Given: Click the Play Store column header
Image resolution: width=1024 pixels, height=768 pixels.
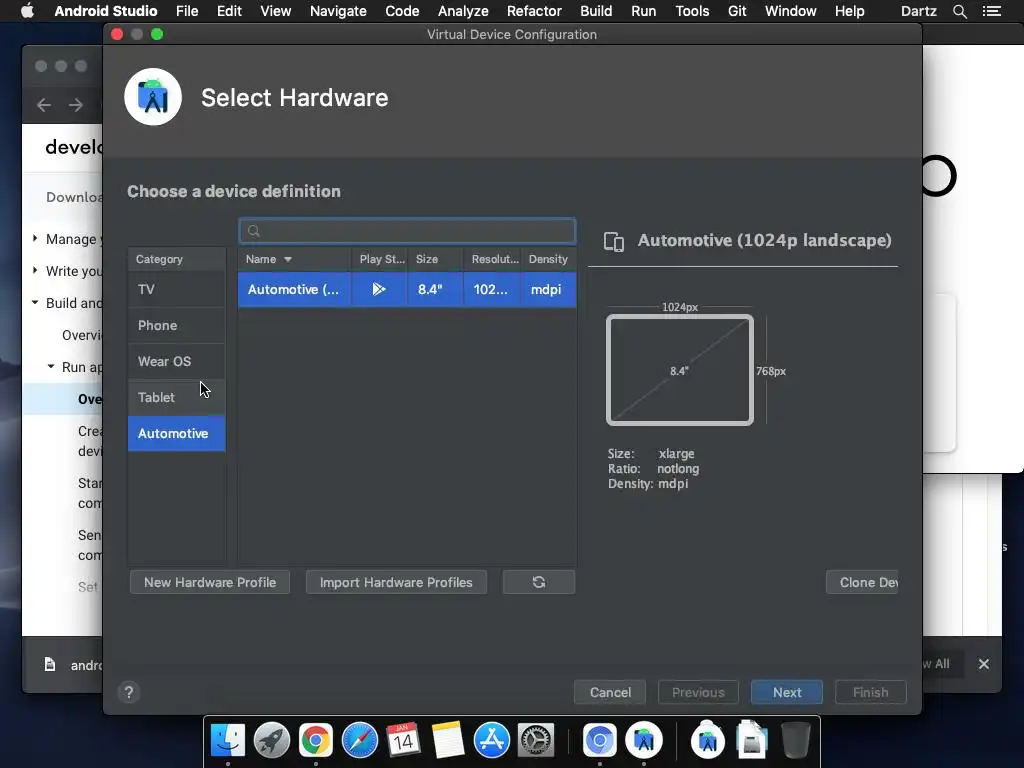Looking at the screenshot, I should pos(380,259).
